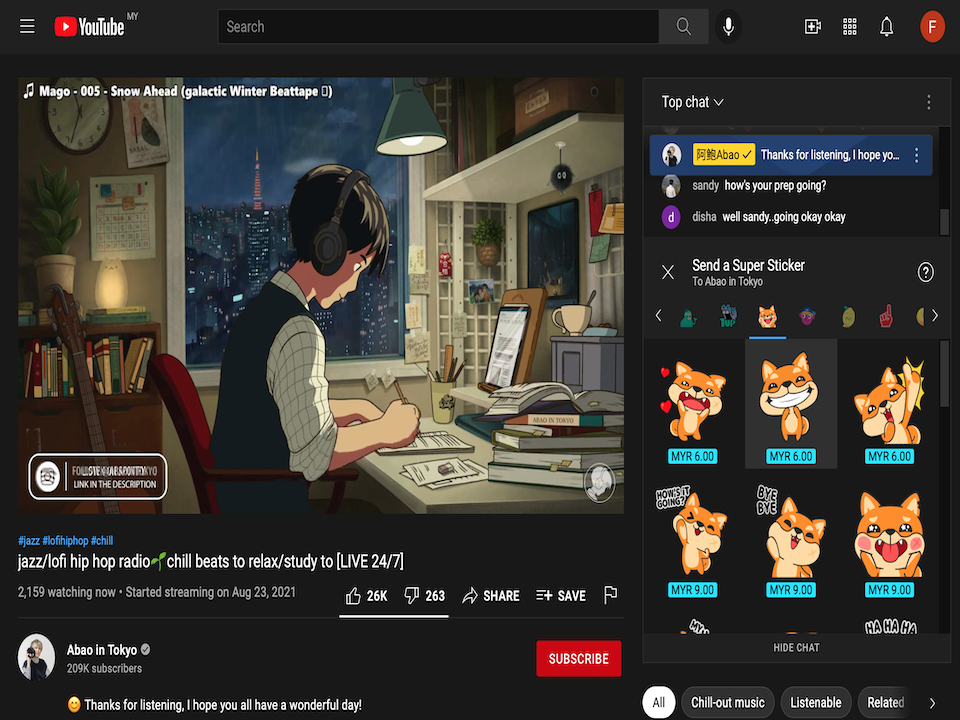Click the video title "jazz/lofi hip hop radio"
960x720 pixels.
[211, 561]
